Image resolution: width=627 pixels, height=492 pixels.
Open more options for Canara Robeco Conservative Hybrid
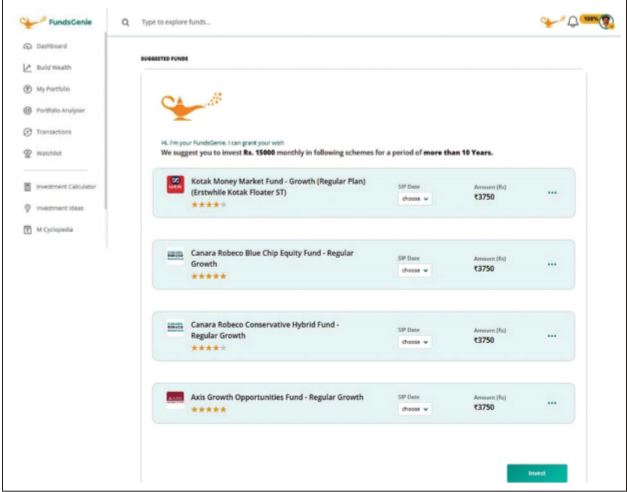point(552,336)
